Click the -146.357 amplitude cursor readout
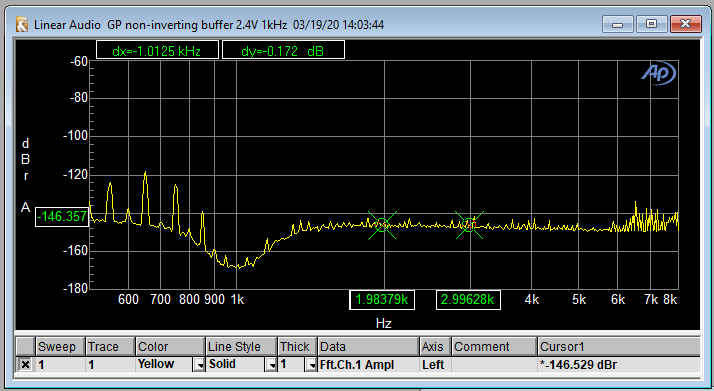This screenshot has width=714, height=391. tap(61, 217)
